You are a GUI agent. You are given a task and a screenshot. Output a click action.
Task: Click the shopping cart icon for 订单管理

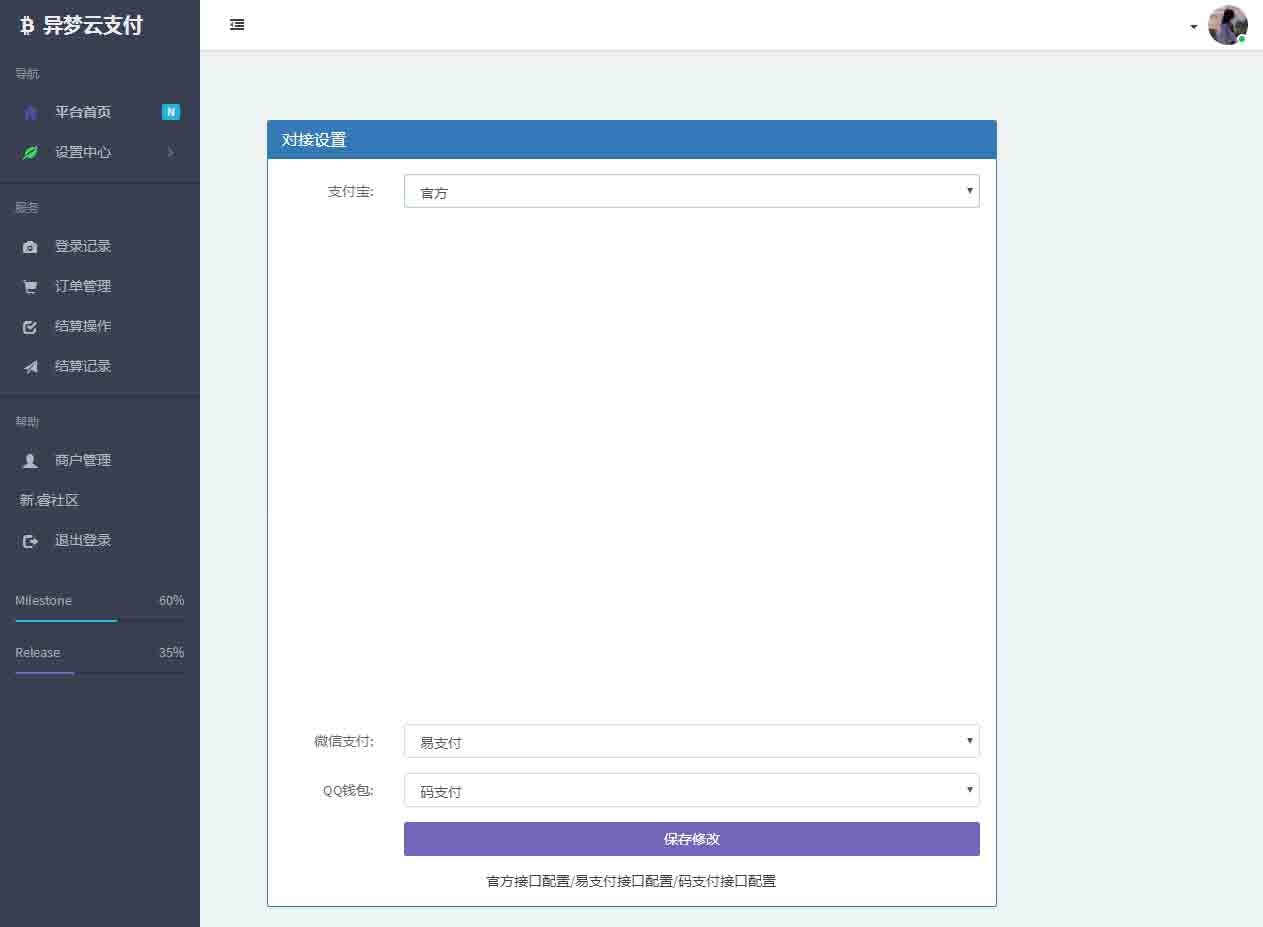click(x=30, y=287)
